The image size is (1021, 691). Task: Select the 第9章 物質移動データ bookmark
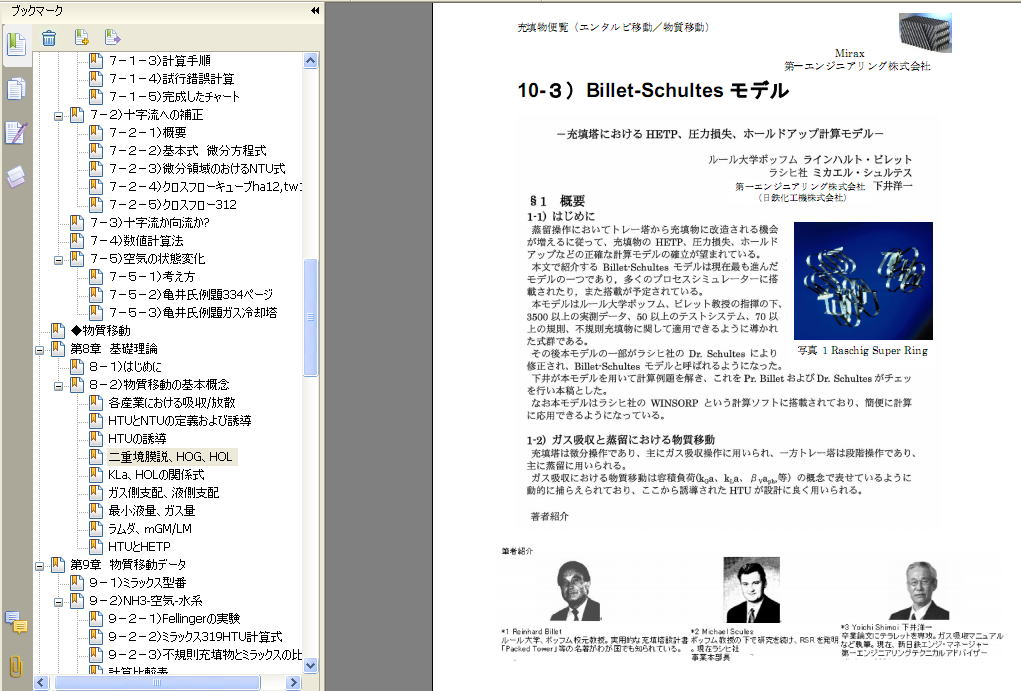(x=128, y=565)
